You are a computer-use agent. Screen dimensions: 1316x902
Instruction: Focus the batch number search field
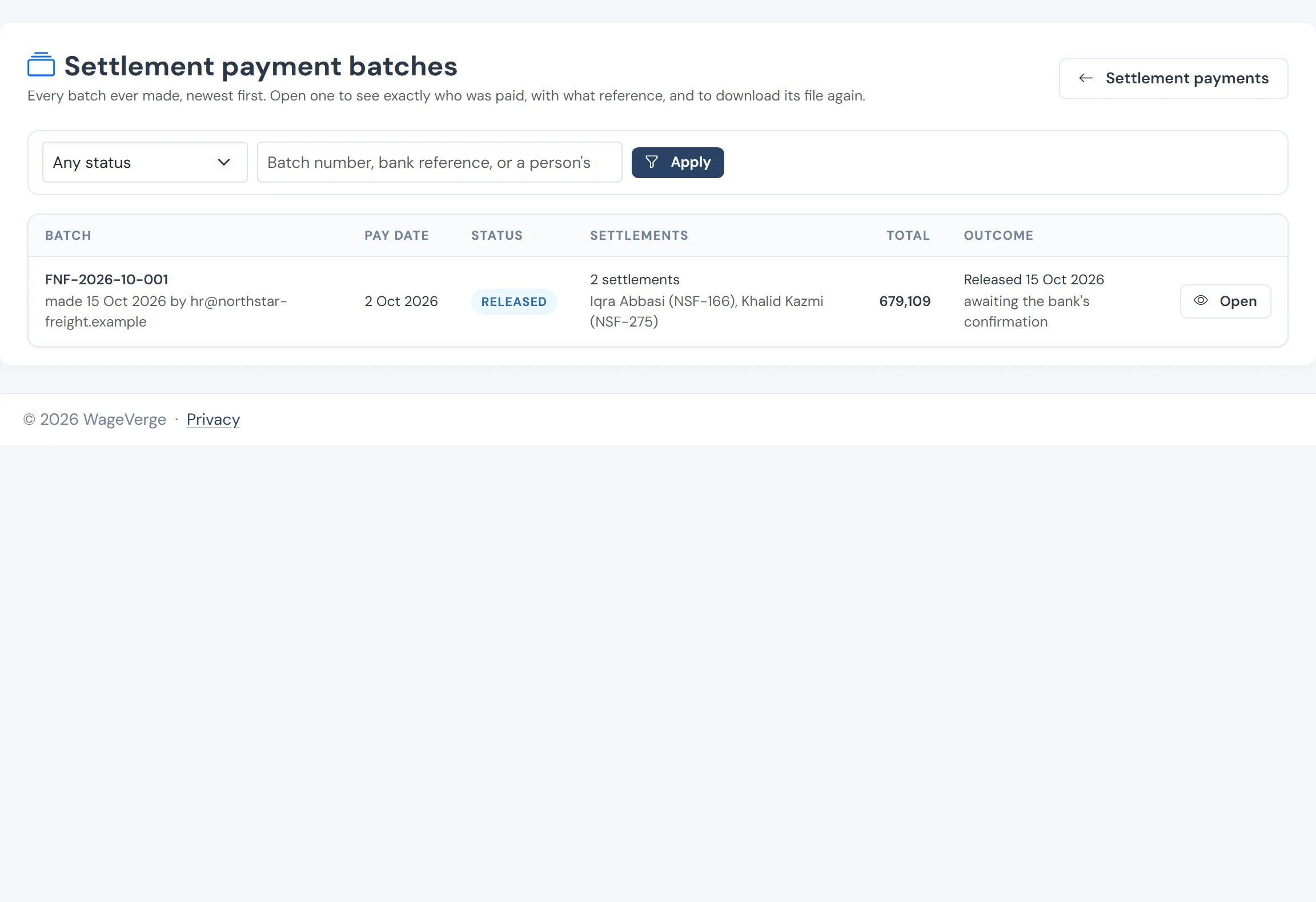(439, 162)
